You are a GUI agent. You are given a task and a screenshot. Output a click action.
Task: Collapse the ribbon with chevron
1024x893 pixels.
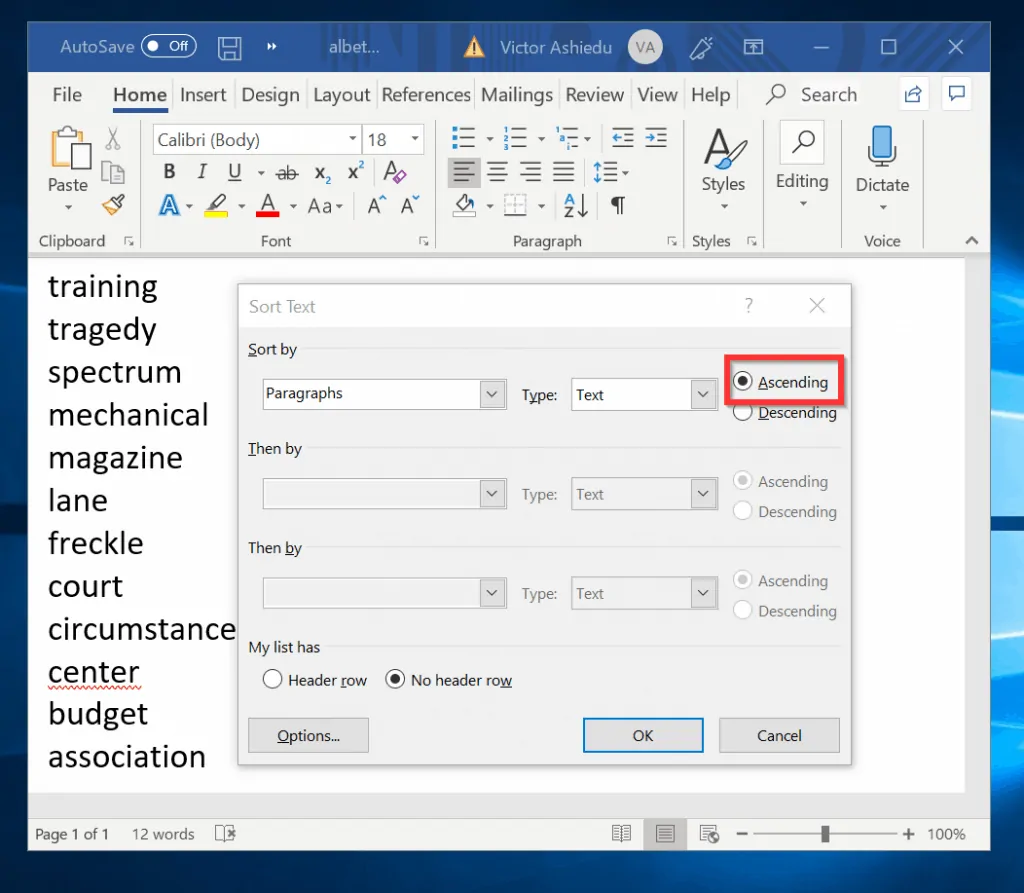[972, 240]
